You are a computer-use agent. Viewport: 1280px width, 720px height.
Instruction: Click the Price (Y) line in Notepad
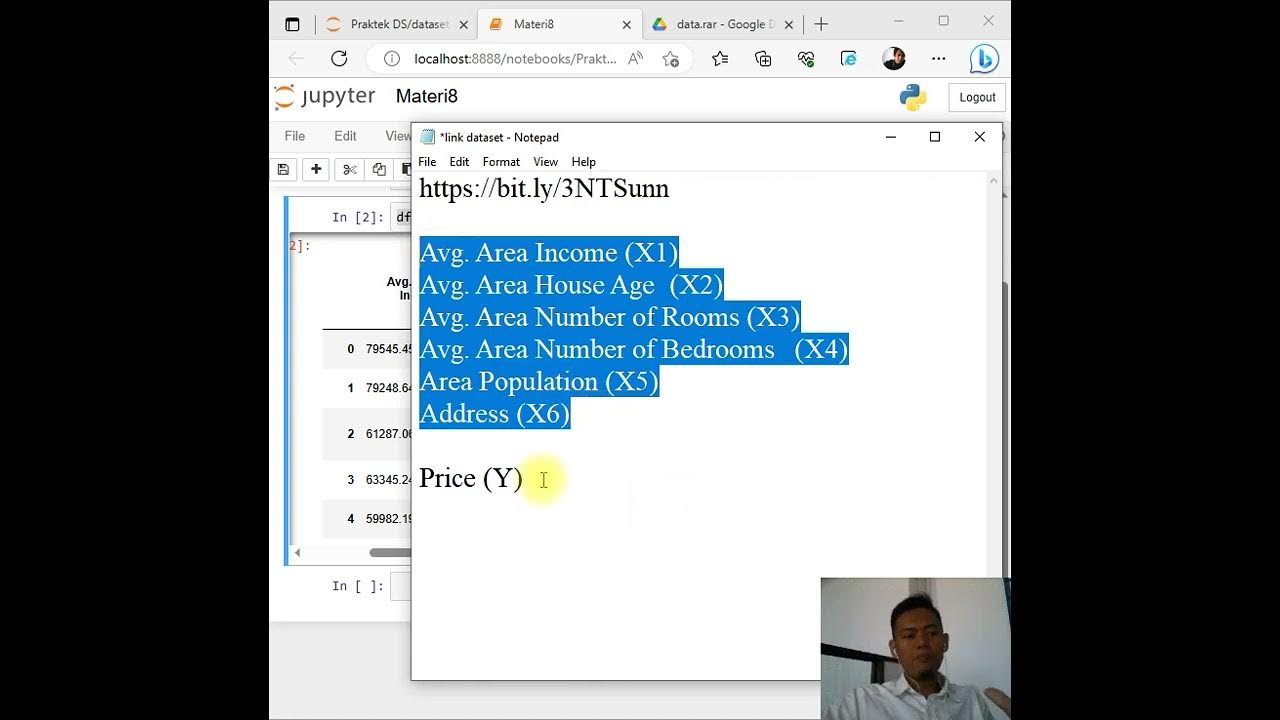tap(471, 478)
